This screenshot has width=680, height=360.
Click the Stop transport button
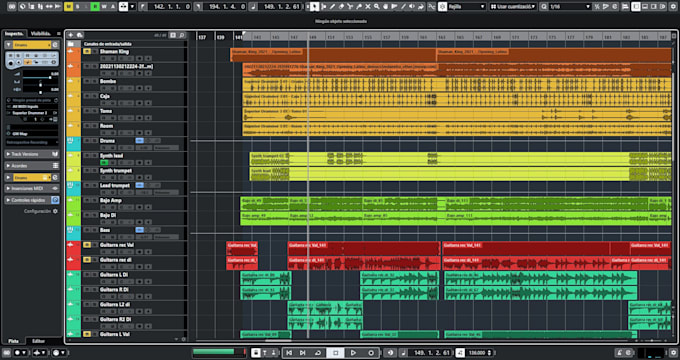tap(335, 353)
